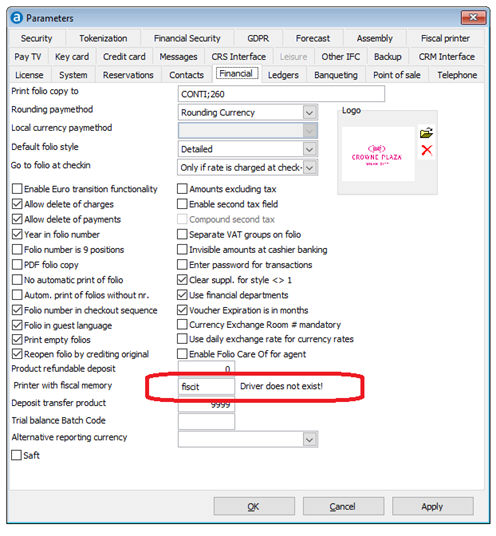Select the Crowne Plaza logo thumbnail
Image resolution: width=496 pixels, height=536 pixels.
click(x=377, y=154)
